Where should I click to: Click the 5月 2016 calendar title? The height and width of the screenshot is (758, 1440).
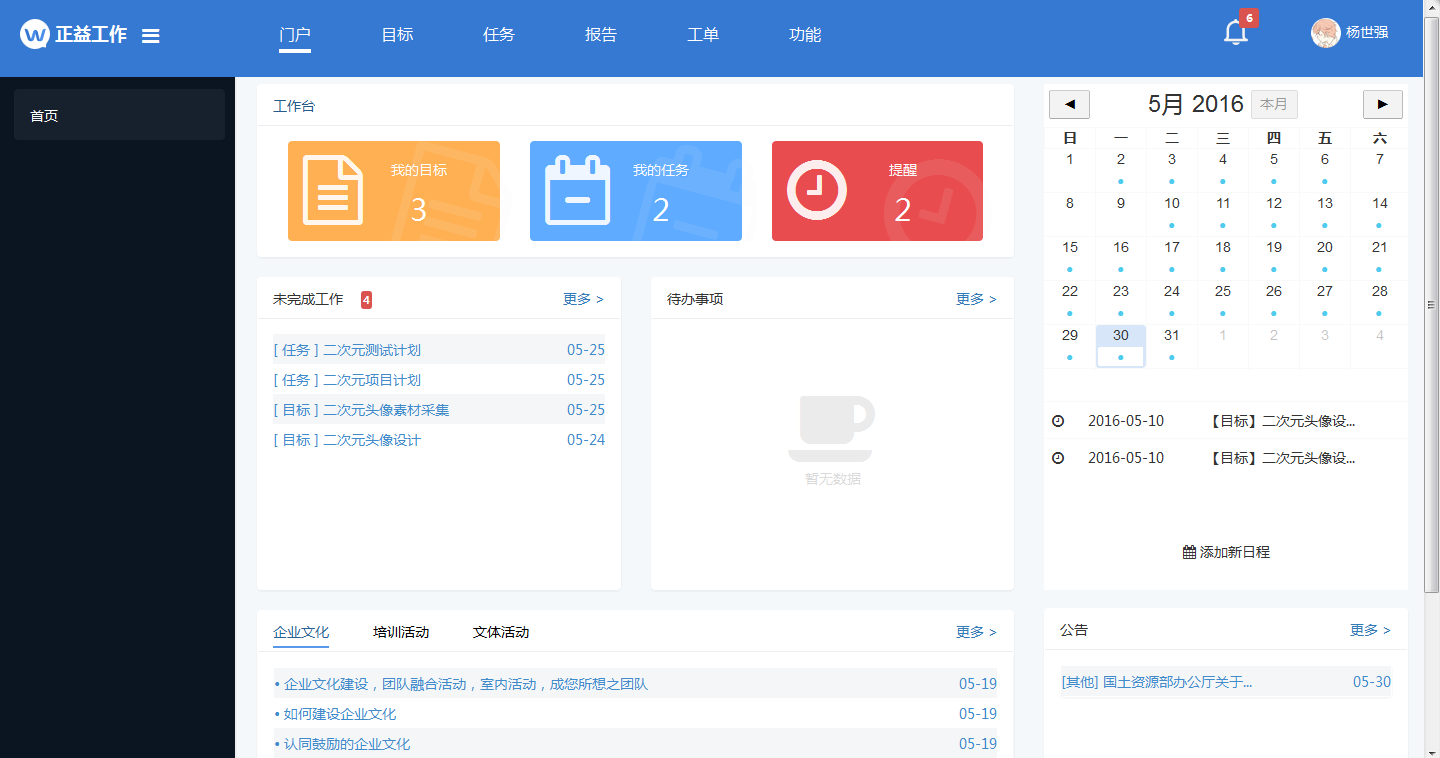[x=1196, y=104]
